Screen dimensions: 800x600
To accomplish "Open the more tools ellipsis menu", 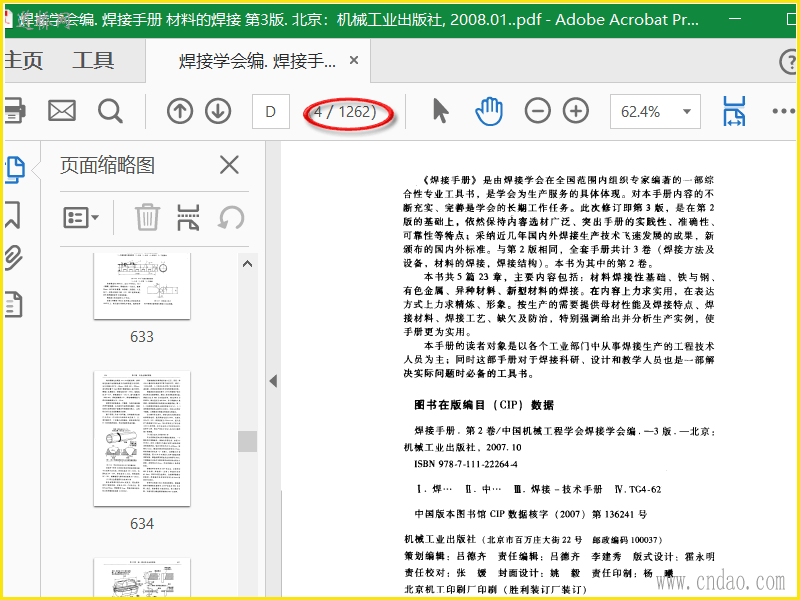I will (784, 111).
